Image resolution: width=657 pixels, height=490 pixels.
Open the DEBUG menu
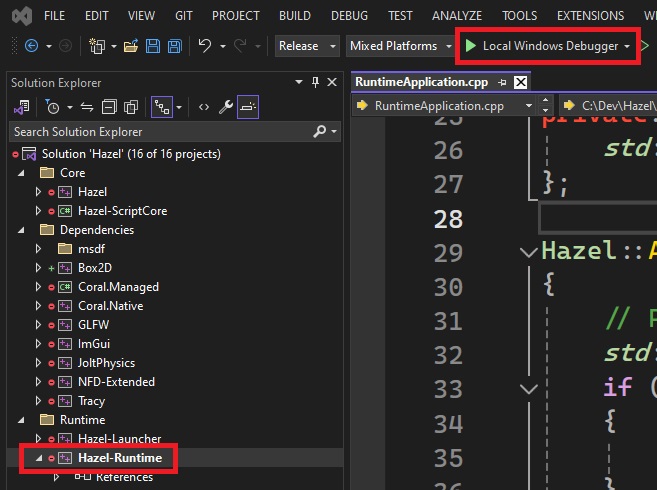349,16
